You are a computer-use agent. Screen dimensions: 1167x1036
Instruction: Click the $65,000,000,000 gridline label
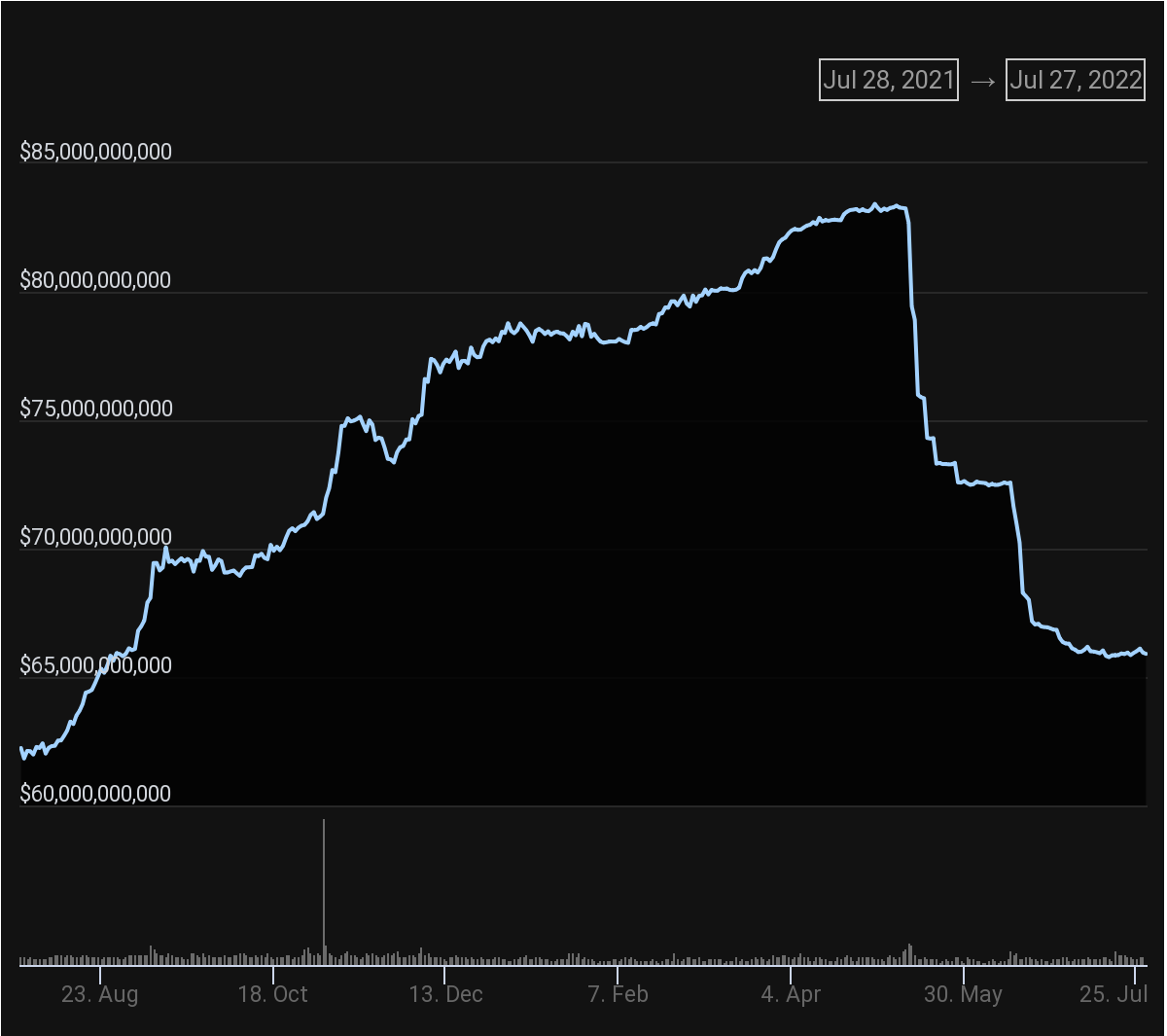click(95, 664)
